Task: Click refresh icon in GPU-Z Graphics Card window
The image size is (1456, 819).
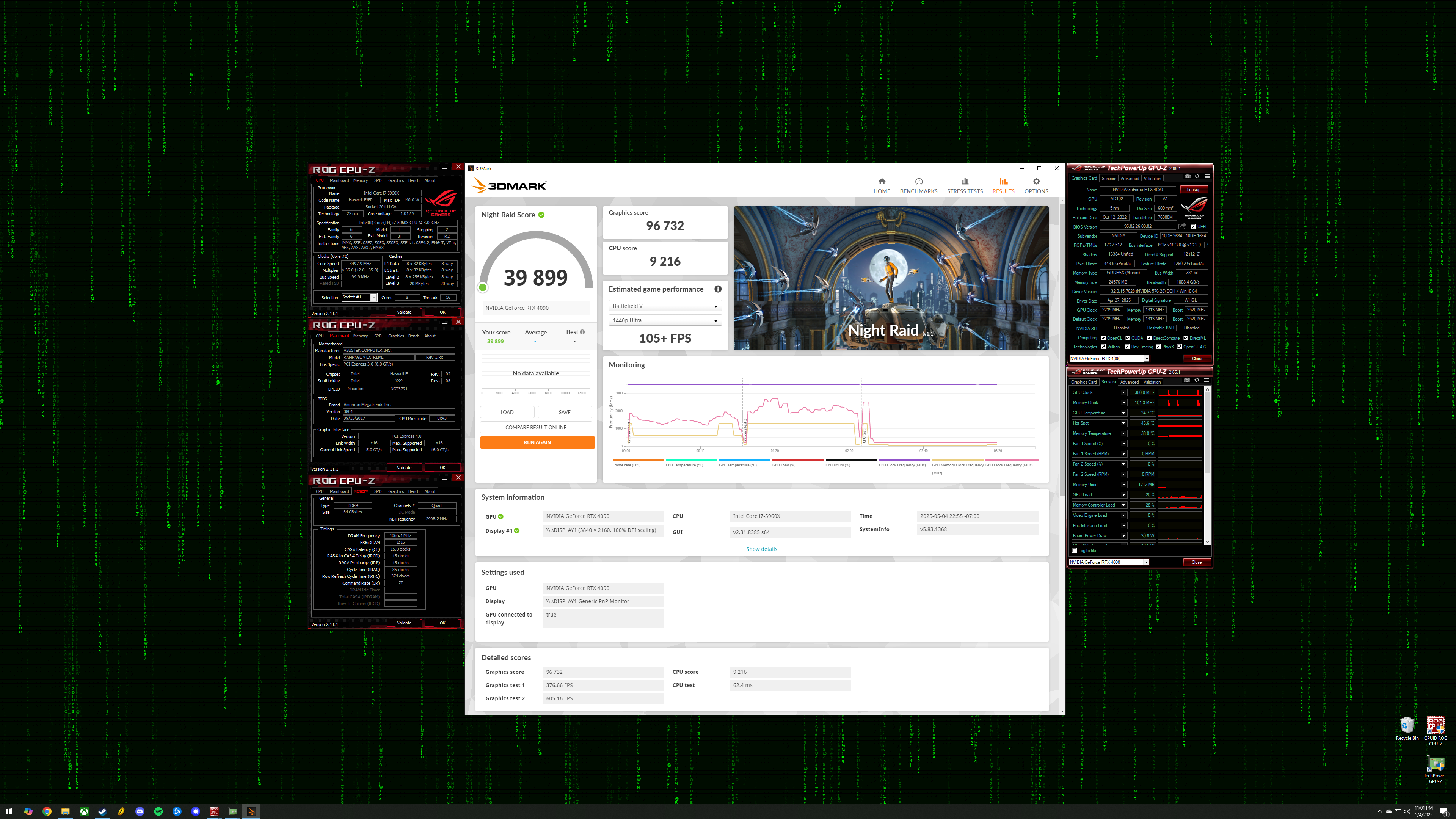Action: pyautogui.click(x=1197, y=176)
